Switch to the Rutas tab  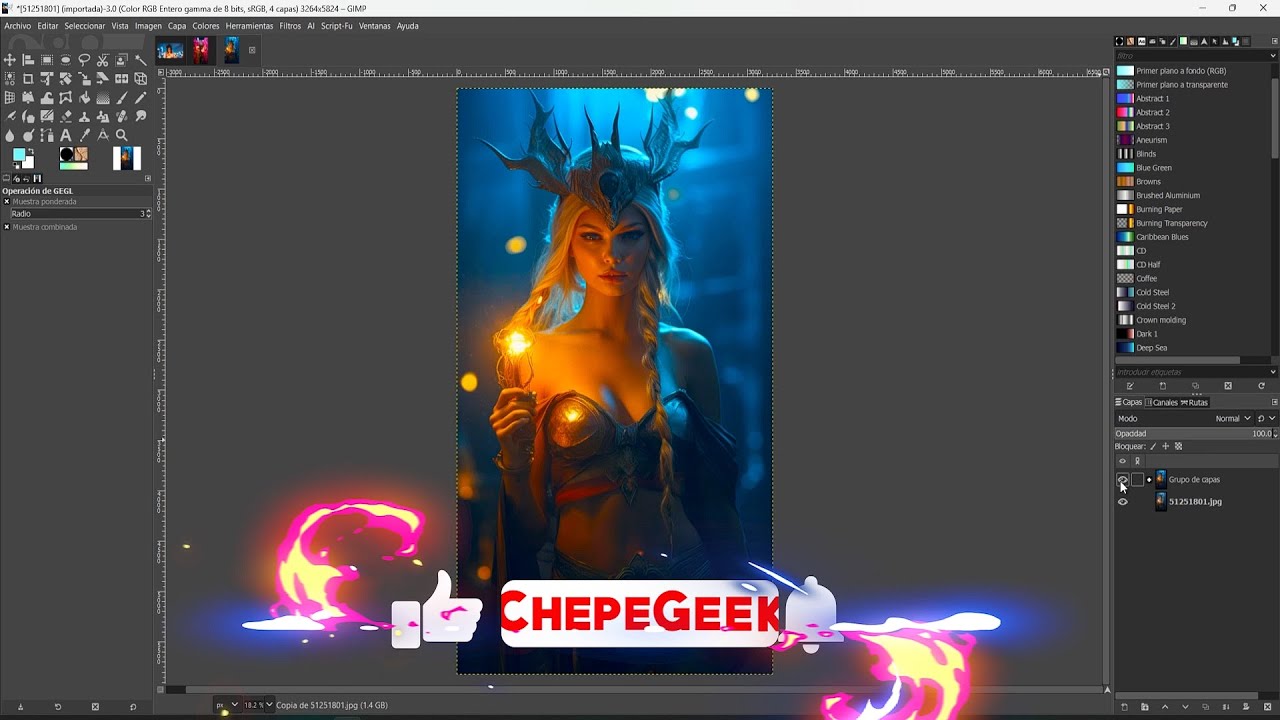pyautogui.click(x=1195, y=402)
